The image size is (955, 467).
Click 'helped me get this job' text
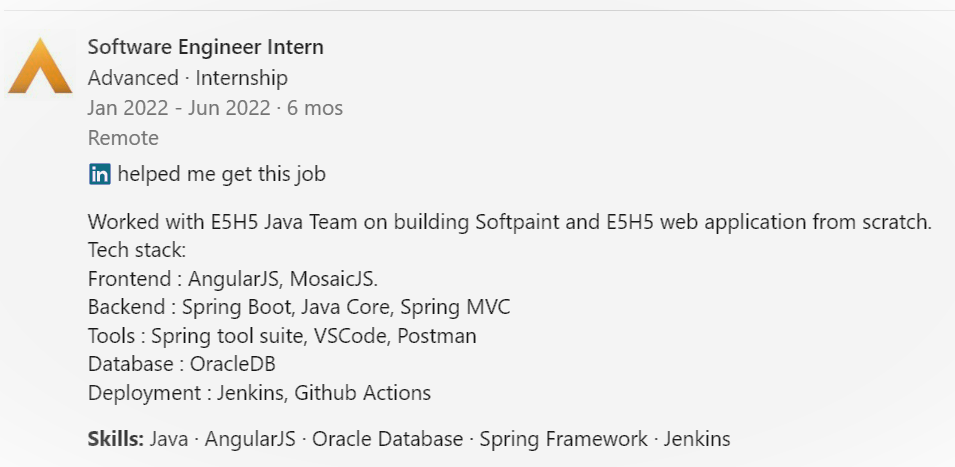(x=222, y=174)
